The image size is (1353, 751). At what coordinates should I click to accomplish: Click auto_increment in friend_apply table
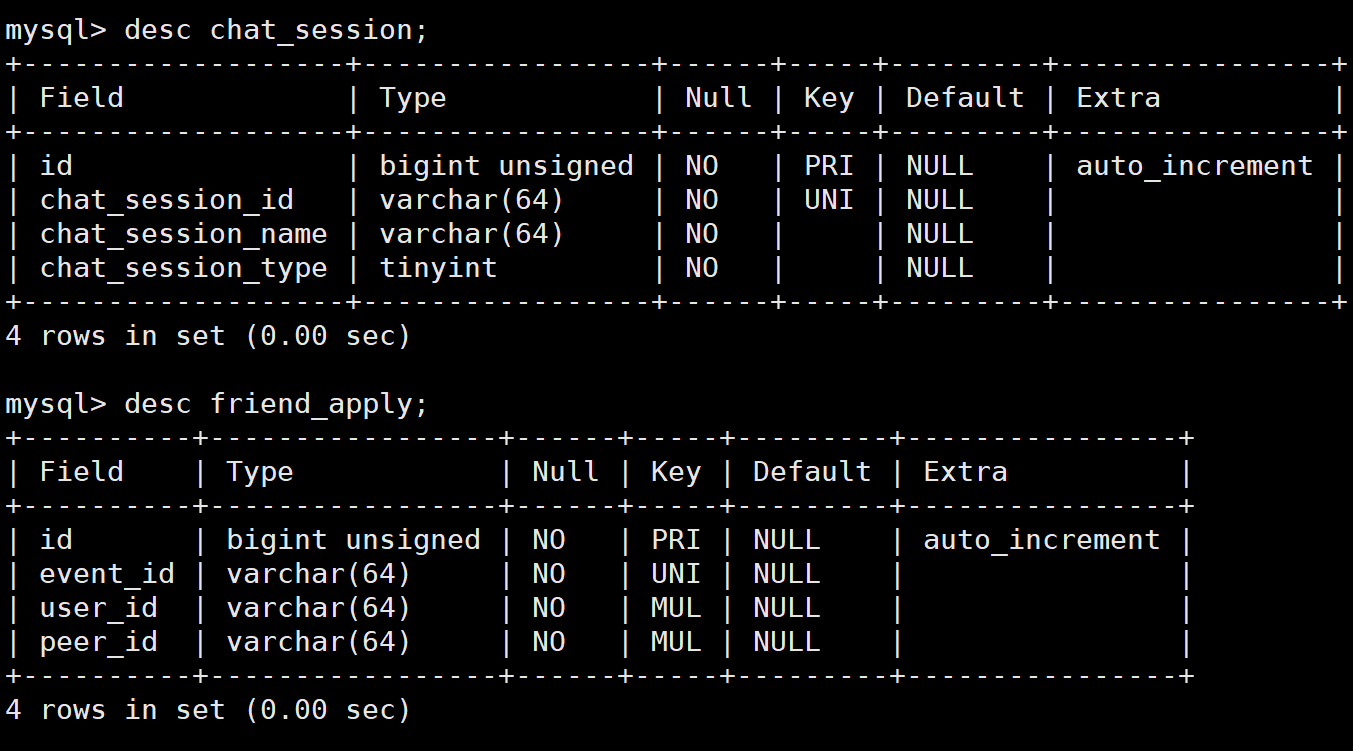tap(1042, 541)
